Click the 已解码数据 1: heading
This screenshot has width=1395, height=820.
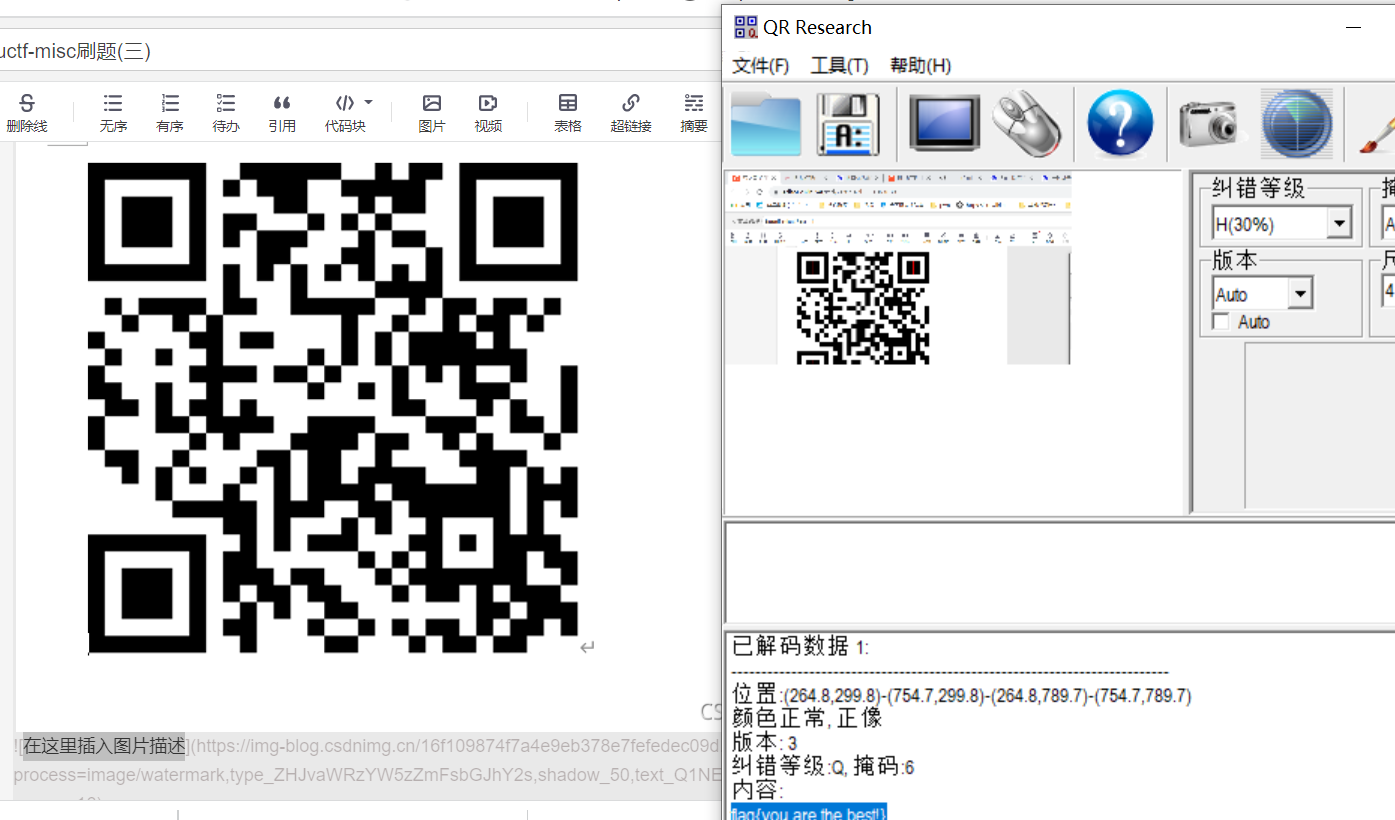tap(801, 647)
